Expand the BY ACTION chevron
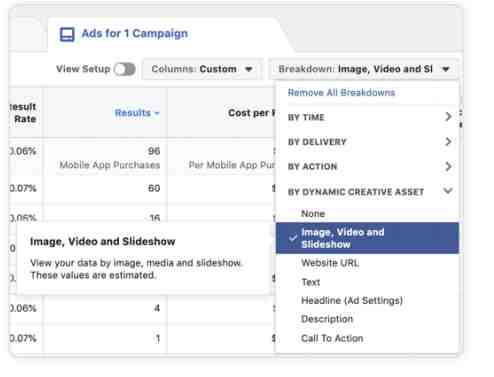The height and width of the screenshot is (377, 494). click(448, 166)
